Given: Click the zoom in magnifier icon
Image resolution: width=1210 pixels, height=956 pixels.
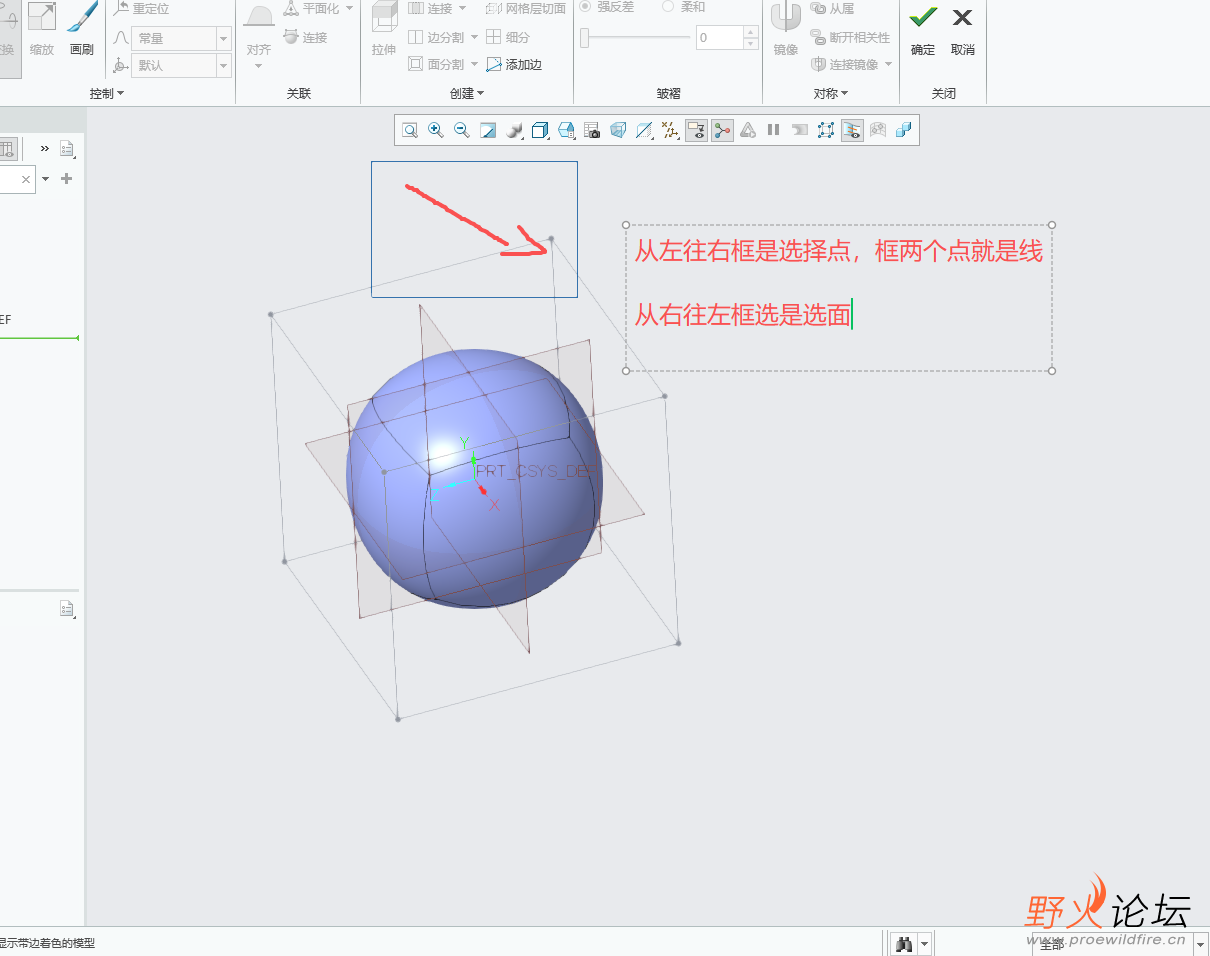Looking at the screenshot, I should coord(435,130).
